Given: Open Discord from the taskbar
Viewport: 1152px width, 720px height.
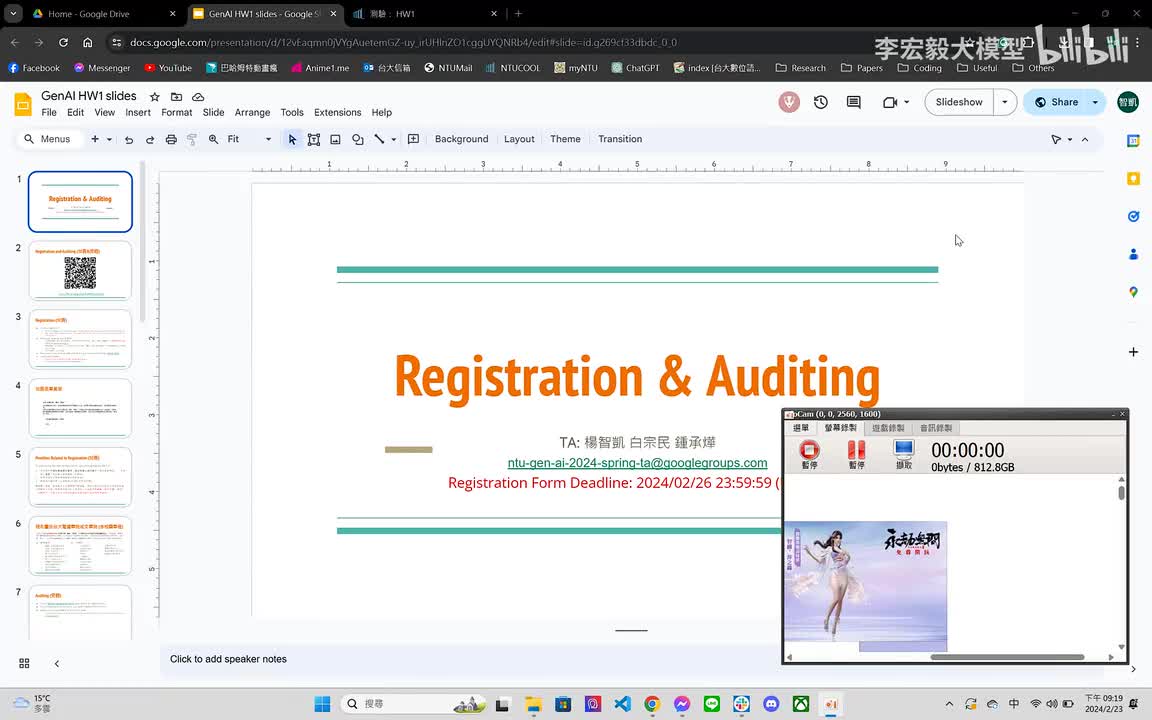Looking at the screenshot, I should (771, 704).
